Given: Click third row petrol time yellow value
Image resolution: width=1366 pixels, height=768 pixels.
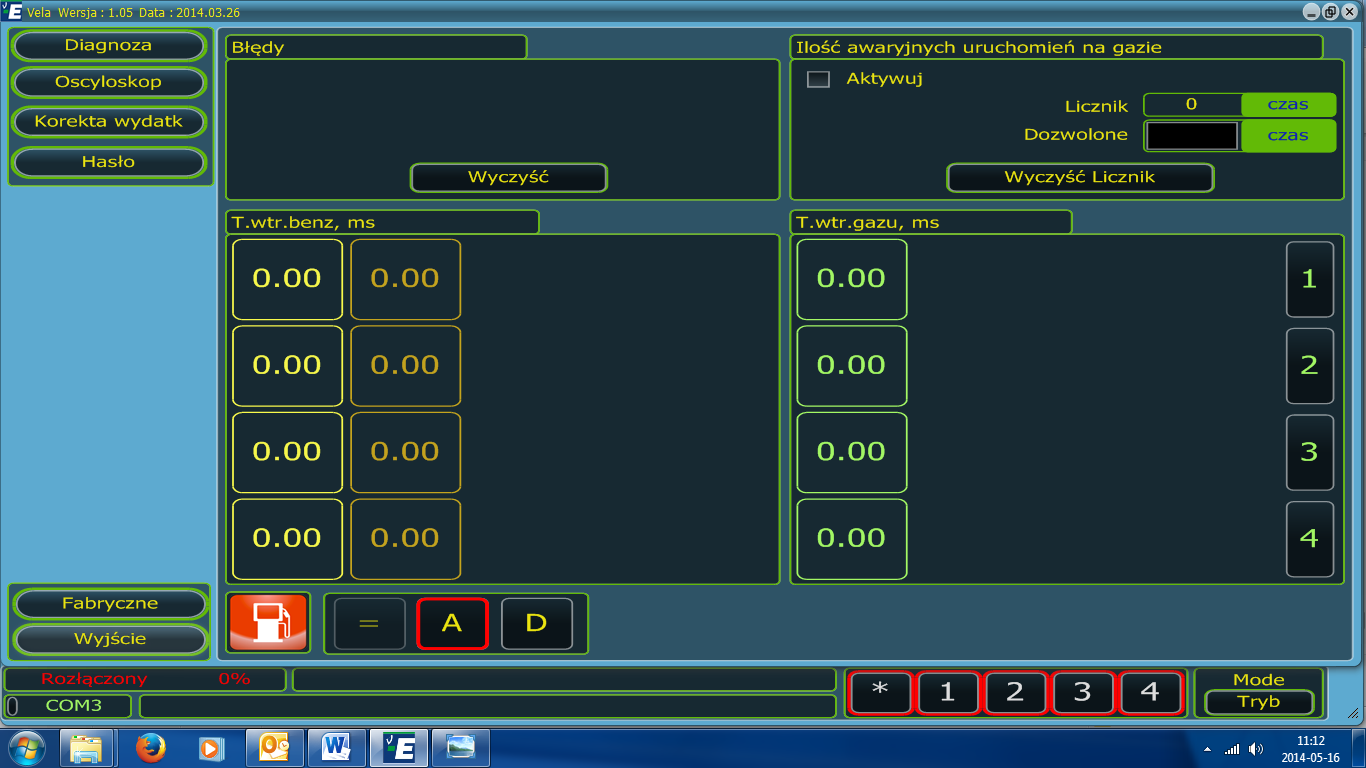Looking at the screenshot, I should click(287, 452).
